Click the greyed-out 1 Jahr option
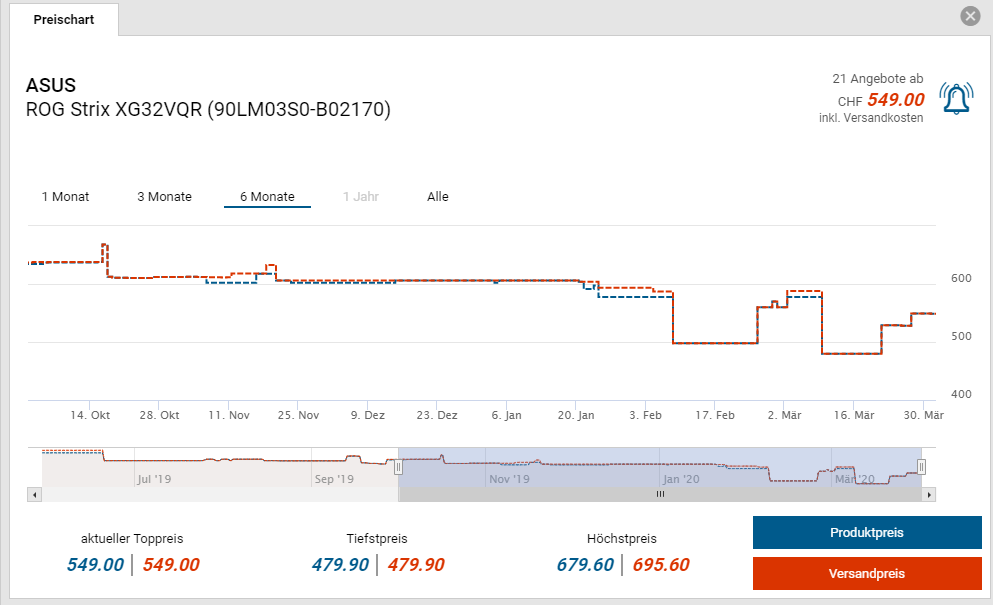Image resolution: width=993 pixels, height=605 pixels. [x=361, y=197]
